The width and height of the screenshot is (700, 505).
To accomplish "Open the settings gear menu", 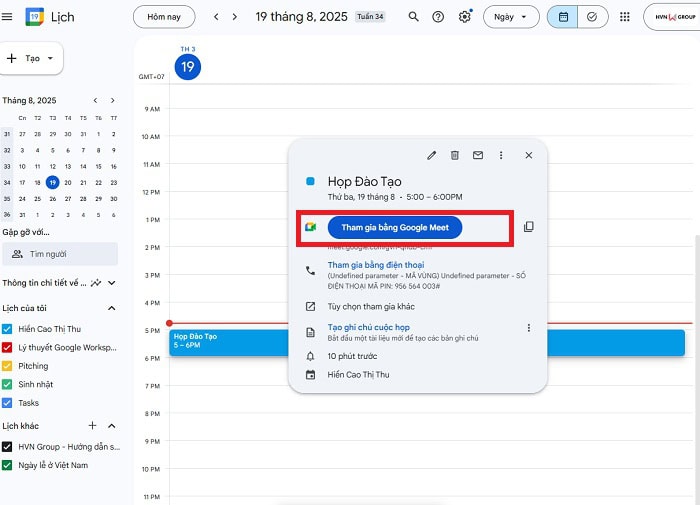I will pyautogui.click(x=465, y=17).
